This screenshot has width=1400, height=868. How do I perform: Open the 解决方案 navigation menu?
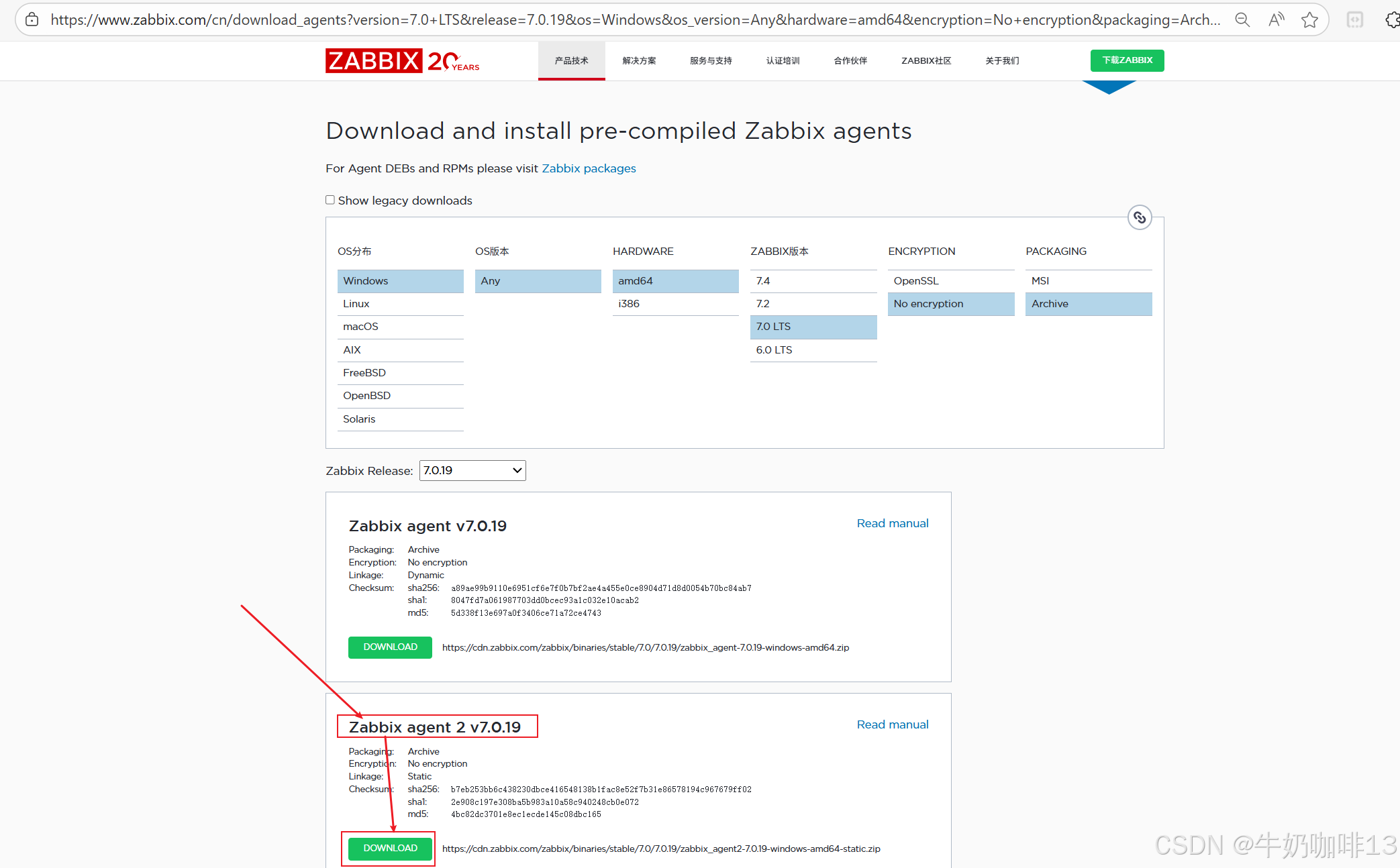[639, 61]
